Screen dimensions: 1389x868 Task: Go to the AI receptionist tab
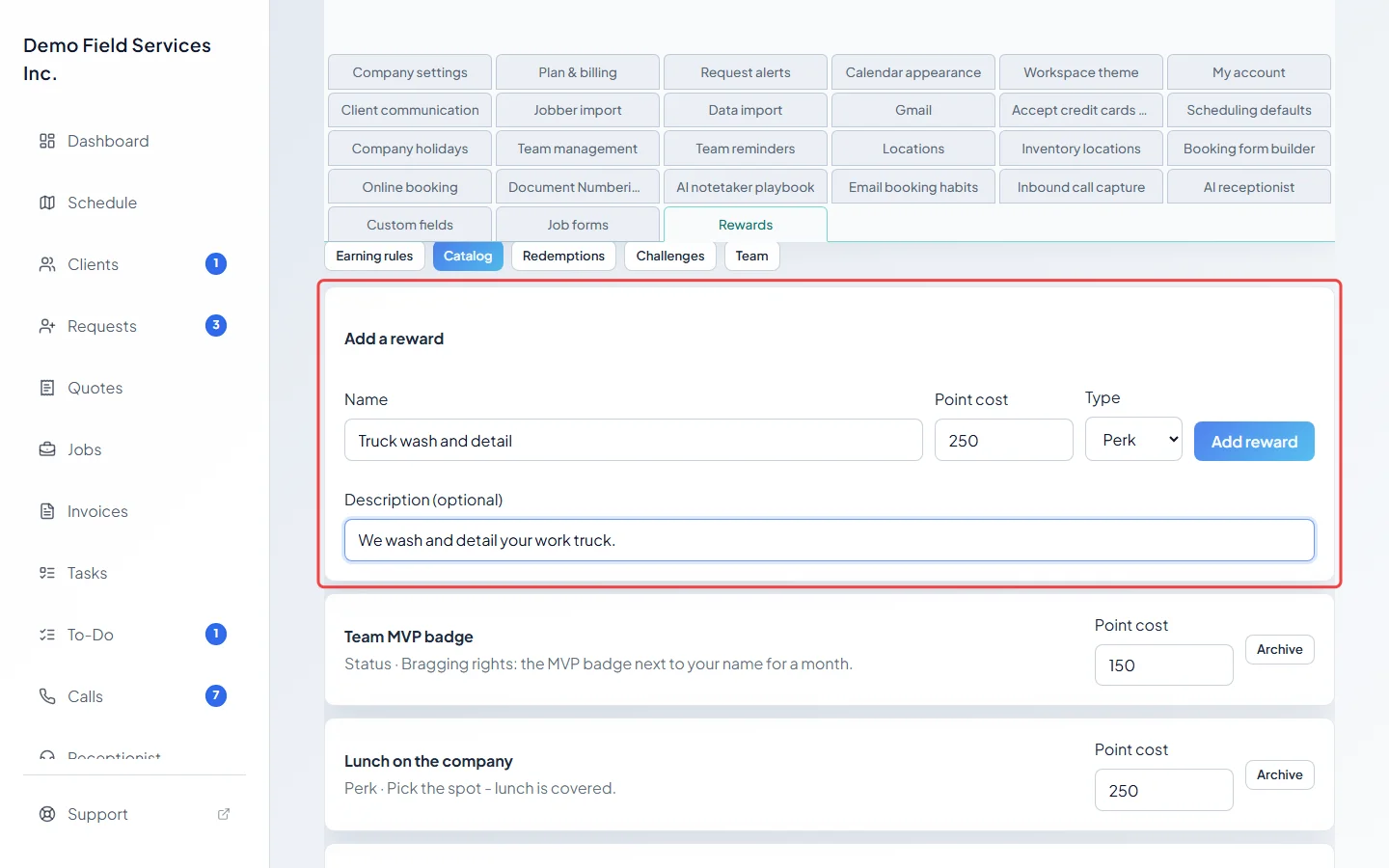pos(1249,187)
